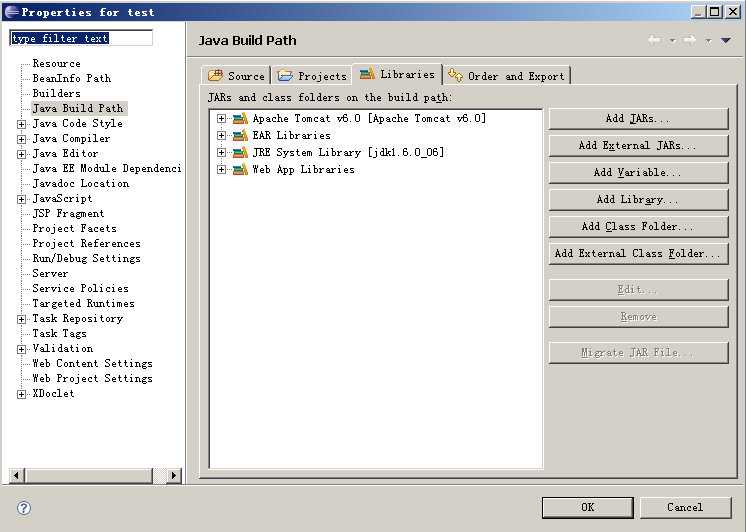The height and width of the screenshot is (532, 746).
Task: Click Add External Class Folder button
Action: (638, 254)
